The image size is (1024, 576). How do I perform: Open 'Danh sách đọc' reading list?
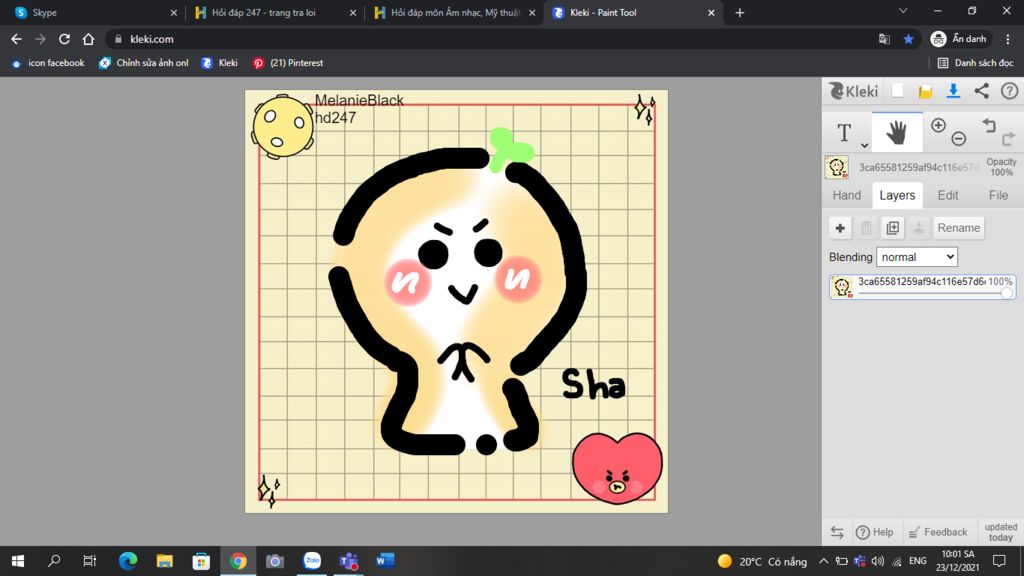[x=975, y=63]
